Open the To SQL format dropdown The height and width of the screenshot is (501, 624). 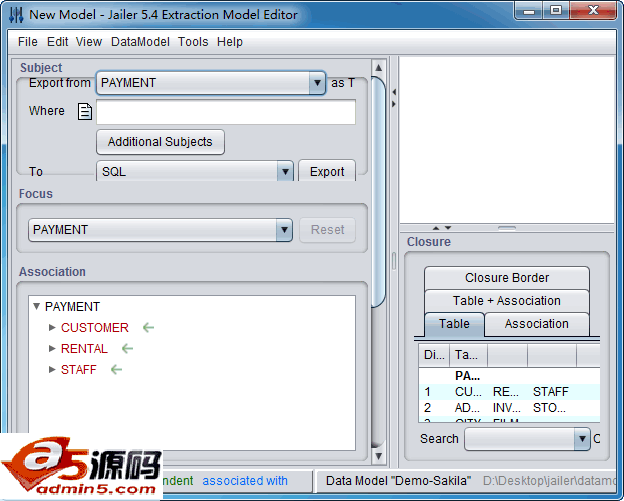click(285, 172)
